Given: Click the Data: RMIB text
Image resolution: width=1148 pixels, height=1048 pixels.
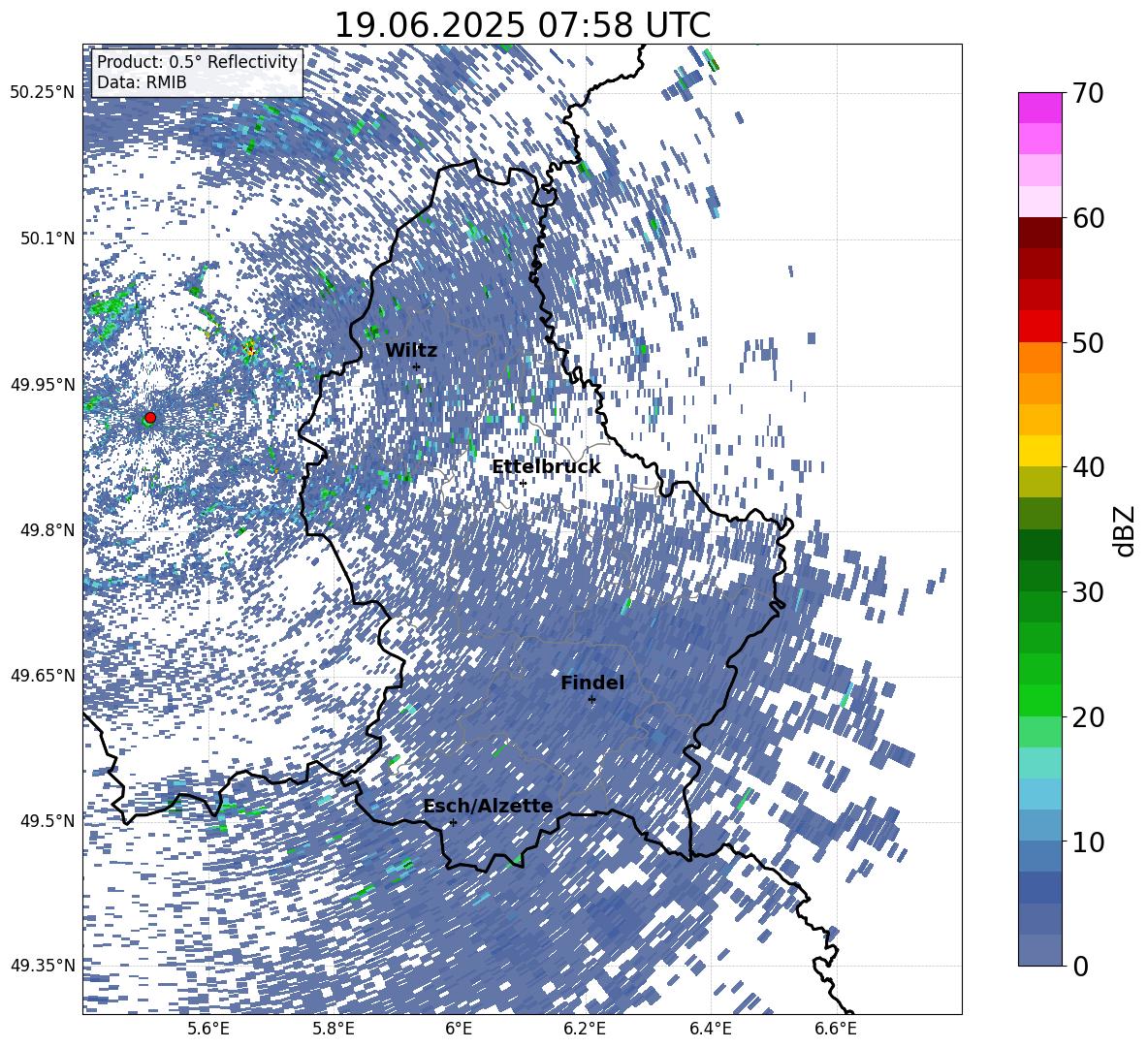Looking at the screenshot, I should (142, 82).
